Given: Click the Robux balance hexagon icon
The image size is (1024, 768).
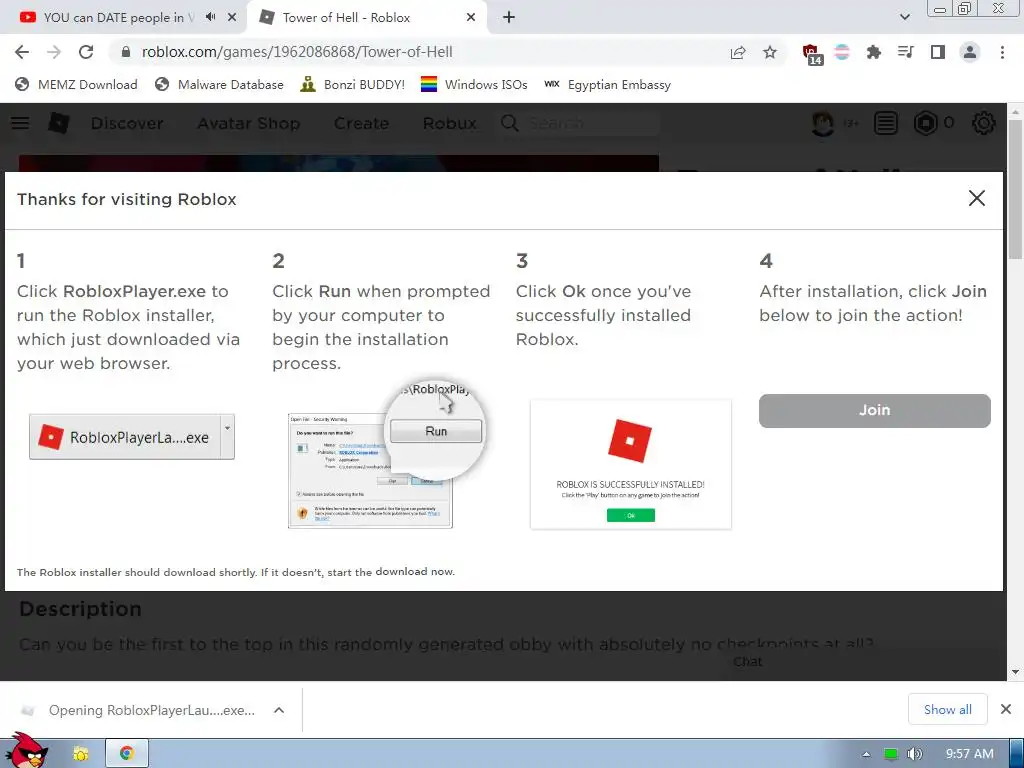Looking at the screenshot, I should point(925,123).
